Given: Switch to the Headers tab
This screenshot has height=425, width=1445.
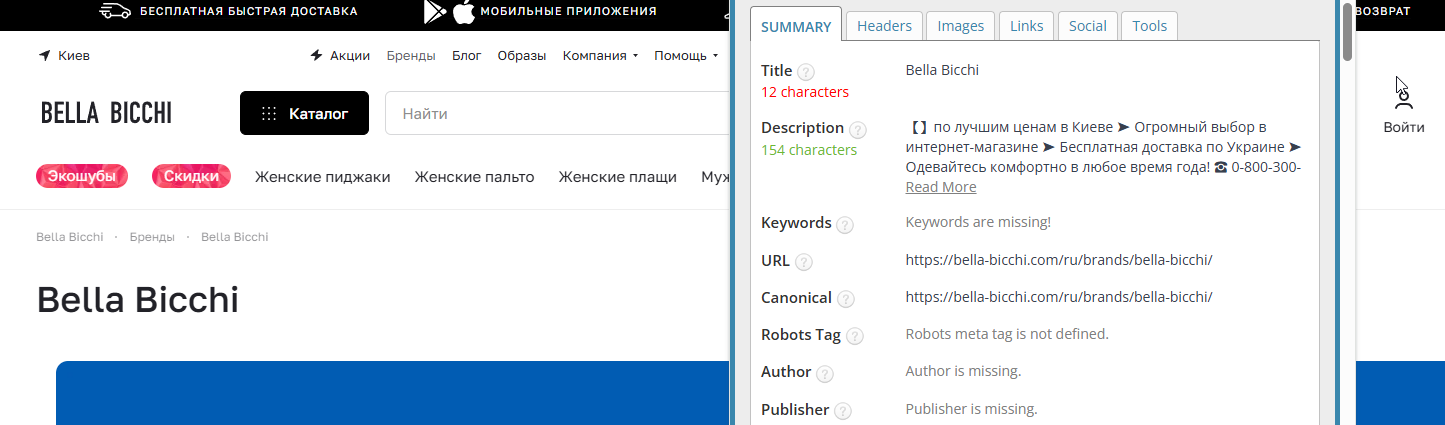Looking at the screenshot, I should [x=884, y=26].
